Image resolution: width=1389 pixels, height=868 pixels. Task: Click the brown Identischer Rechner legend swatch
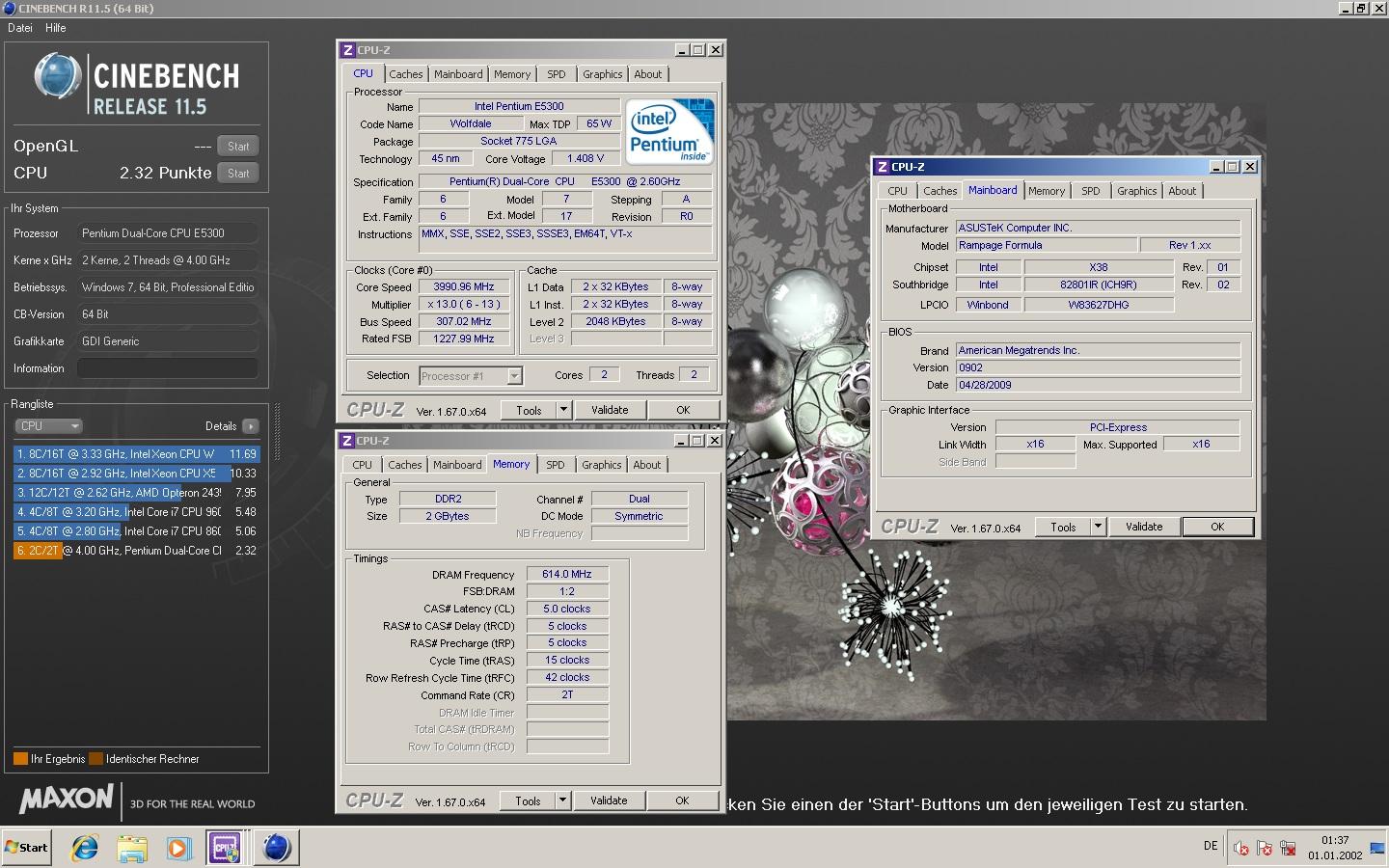click(x=95, y=759)
